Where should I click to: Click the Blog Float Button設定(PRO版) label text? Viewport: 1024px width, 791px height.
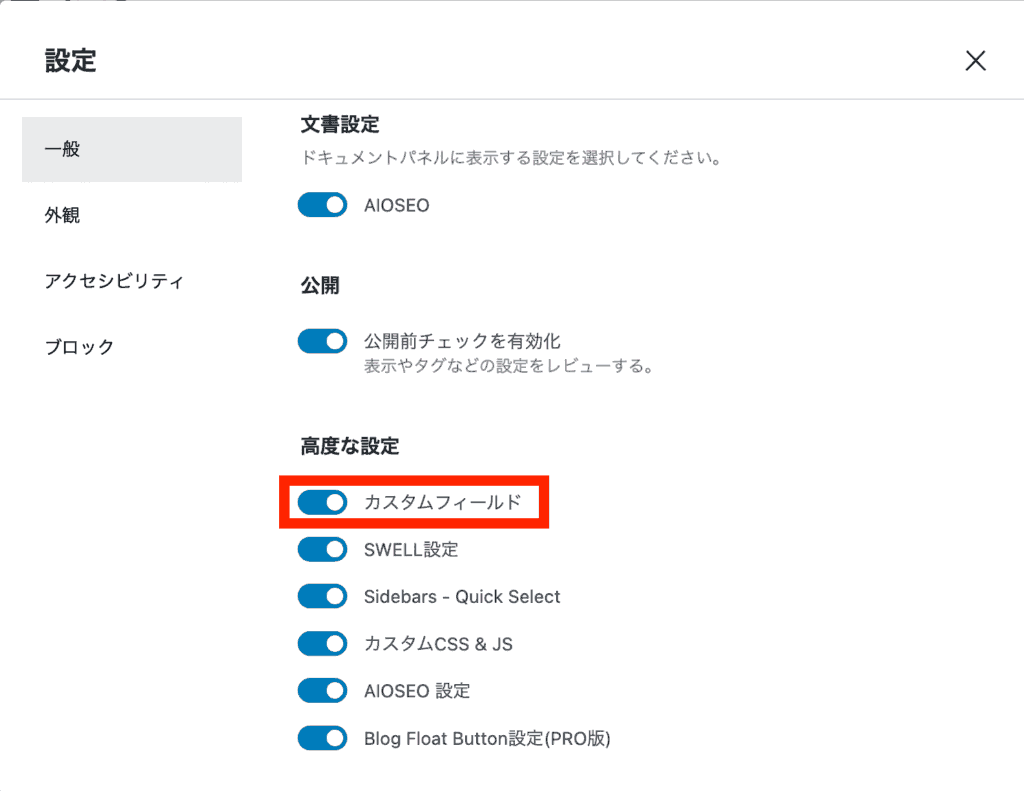pyautogui.click(x=487, y=739)
